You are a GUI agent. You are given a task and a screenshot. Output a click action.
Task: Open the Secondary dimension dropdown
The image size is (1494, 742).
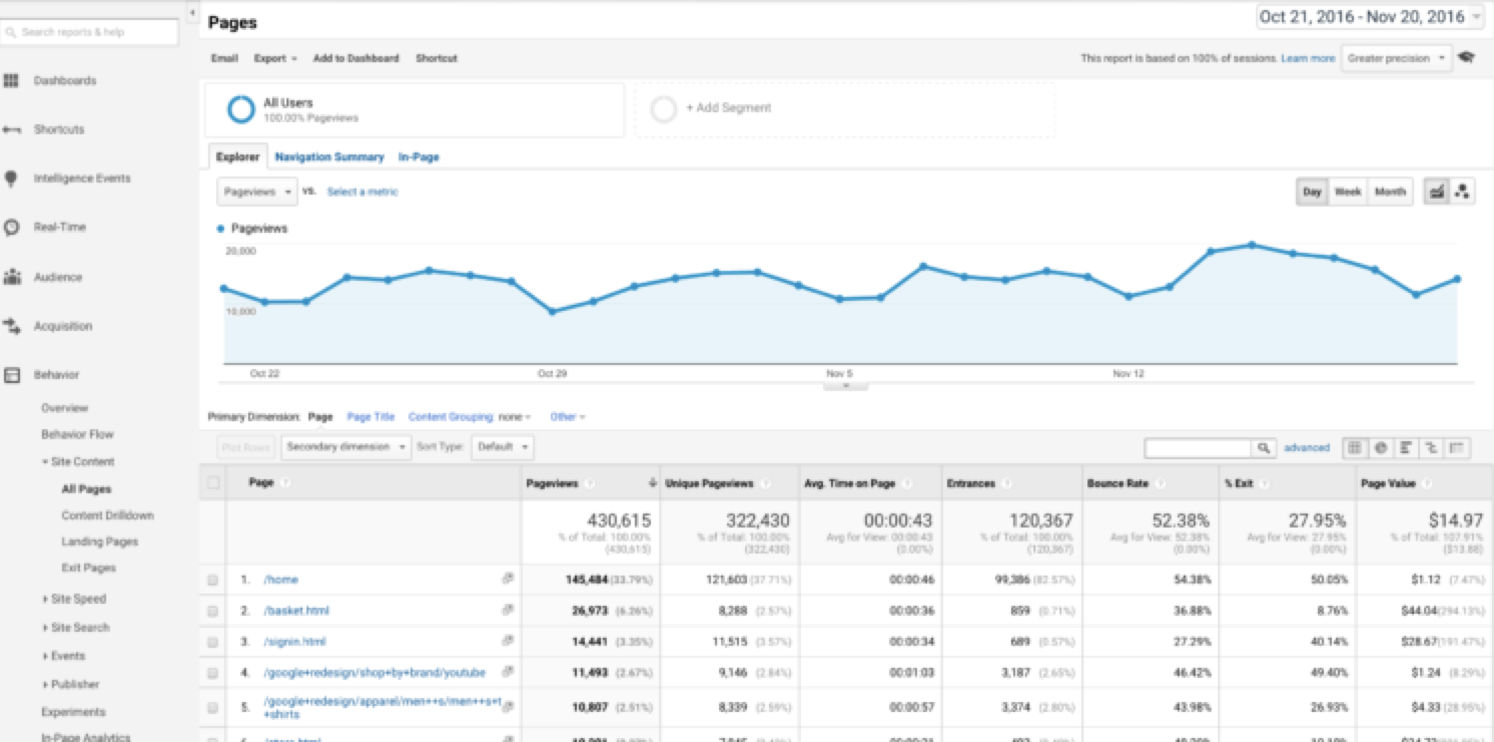point(346,447)
